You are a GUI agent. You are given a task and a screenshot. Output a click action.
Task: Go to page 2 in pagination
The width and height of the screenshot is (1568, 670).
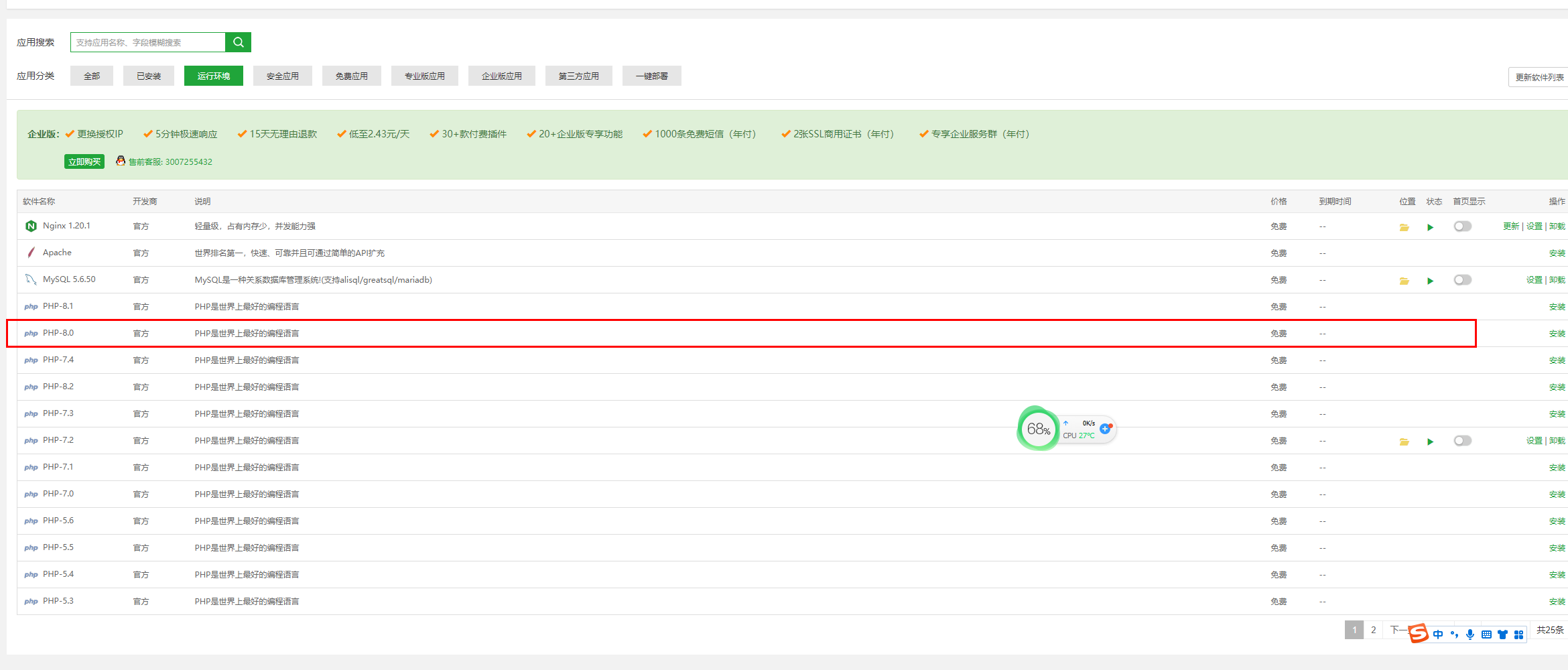1373,630
